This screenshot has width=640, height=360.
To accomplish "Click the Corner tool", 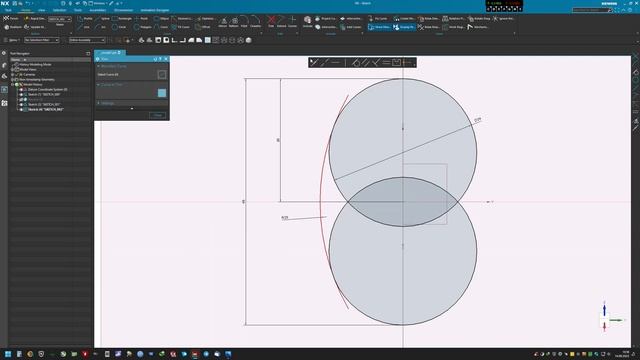I will pyautogui.click(x=292, y=22).
